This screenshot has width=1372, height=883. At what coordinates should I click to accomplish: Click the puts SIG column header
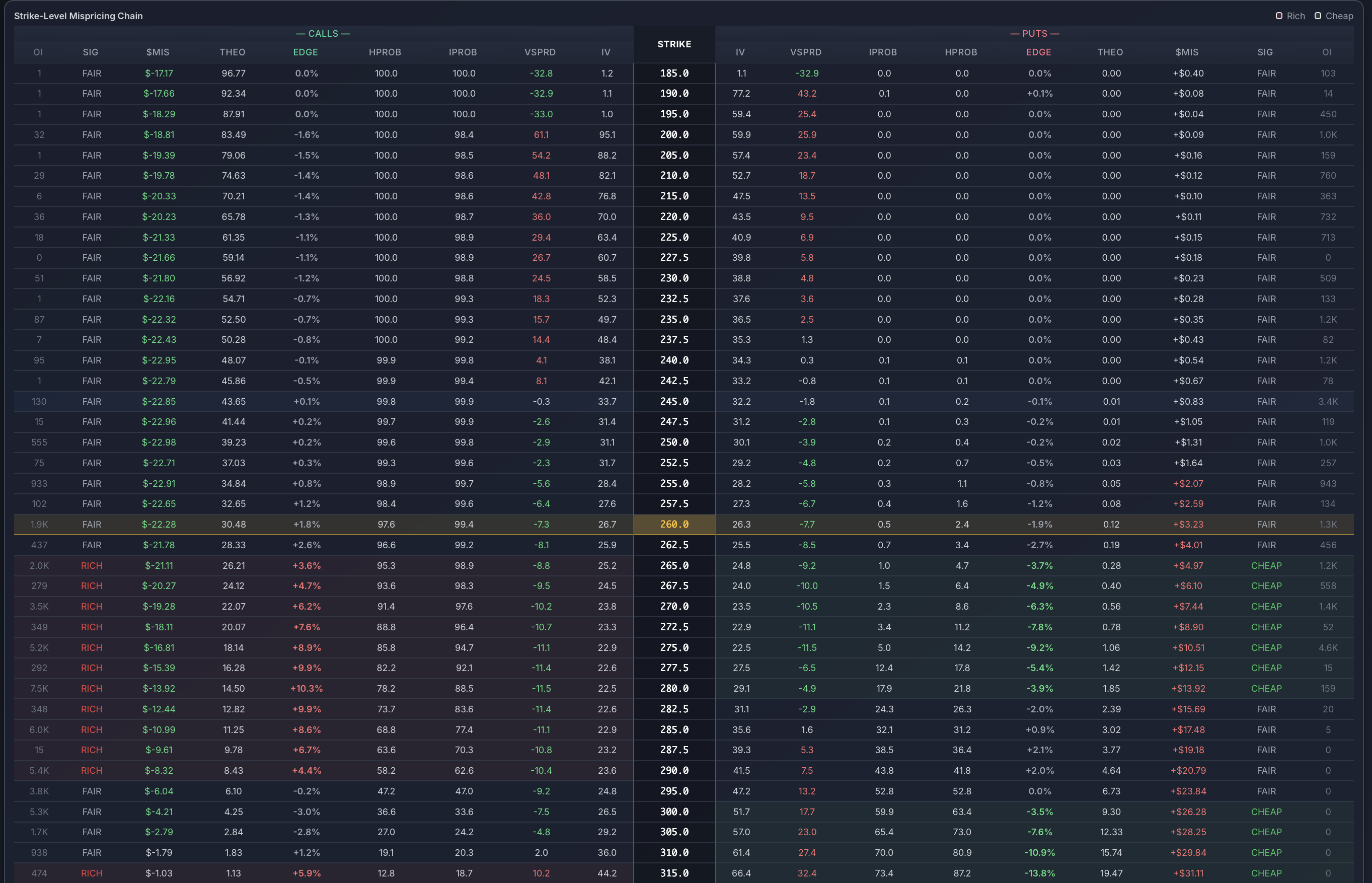point(1265,52)
